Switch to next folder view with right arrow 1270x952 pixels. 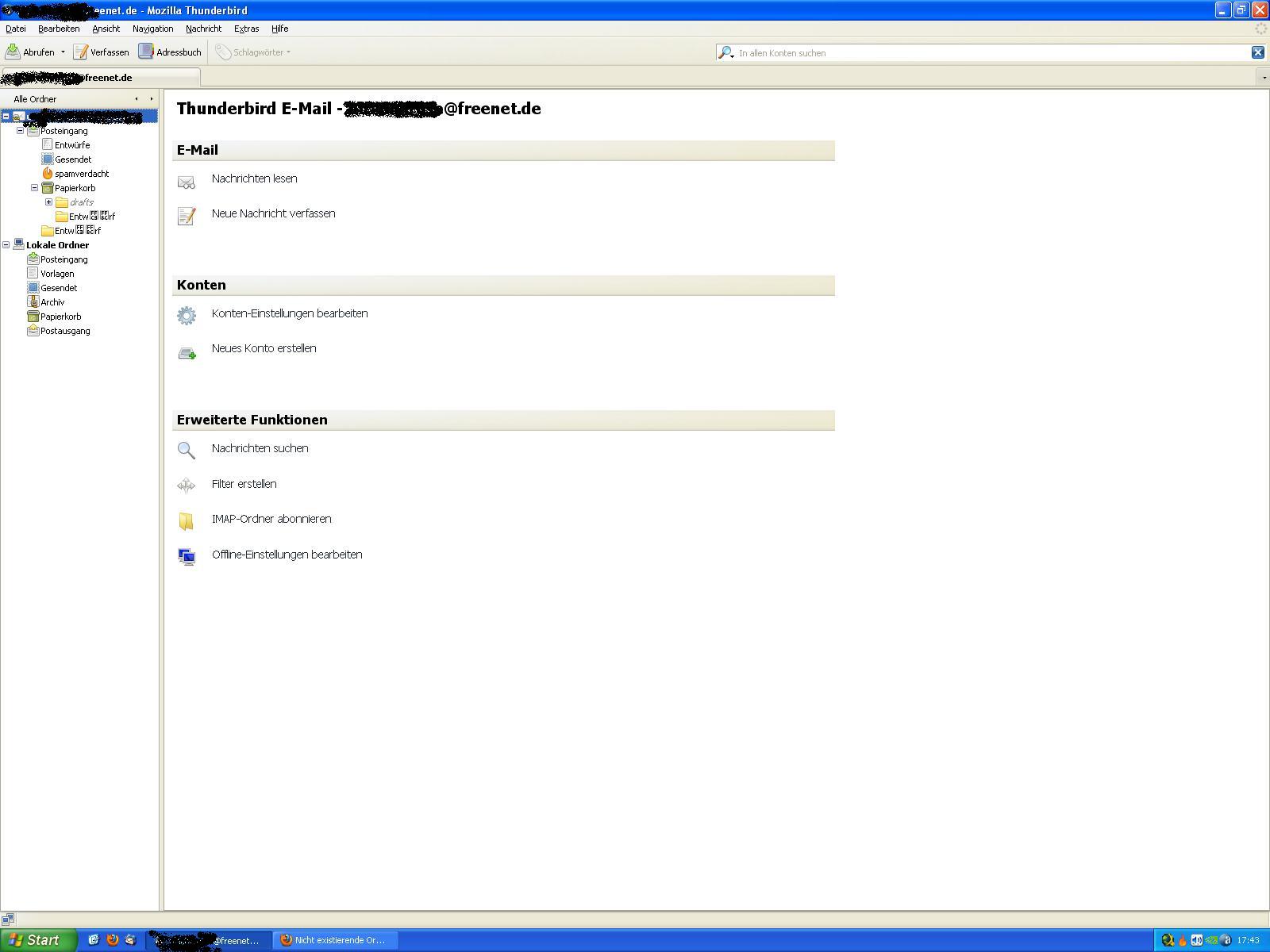click(x=151, y=99)
